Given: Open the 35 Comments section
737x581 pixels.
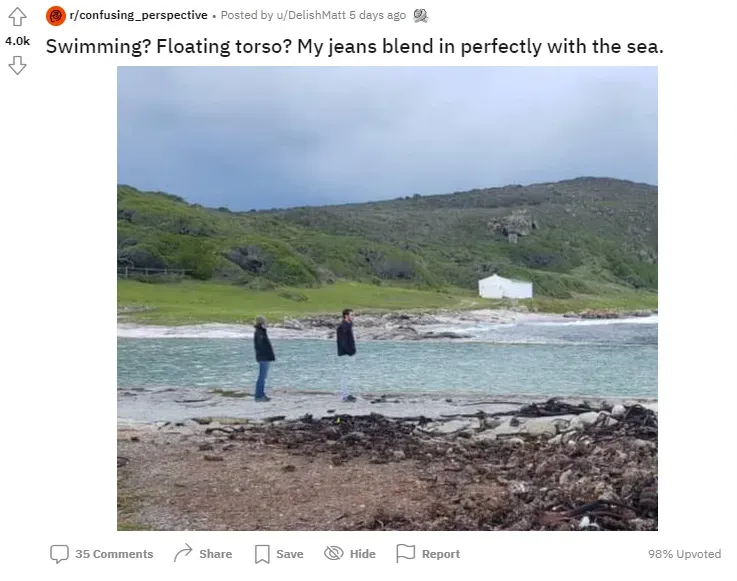Looking at the screenshot, I should (x=114, y=554).
